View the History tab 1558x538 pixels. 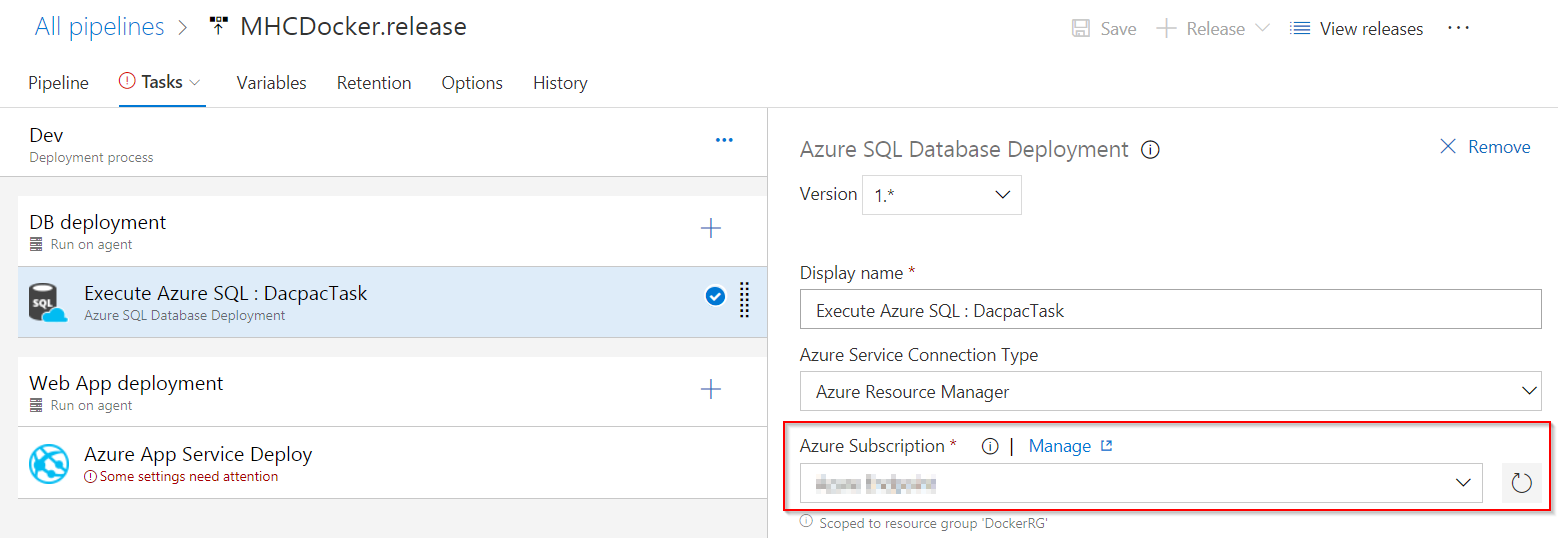560,83
